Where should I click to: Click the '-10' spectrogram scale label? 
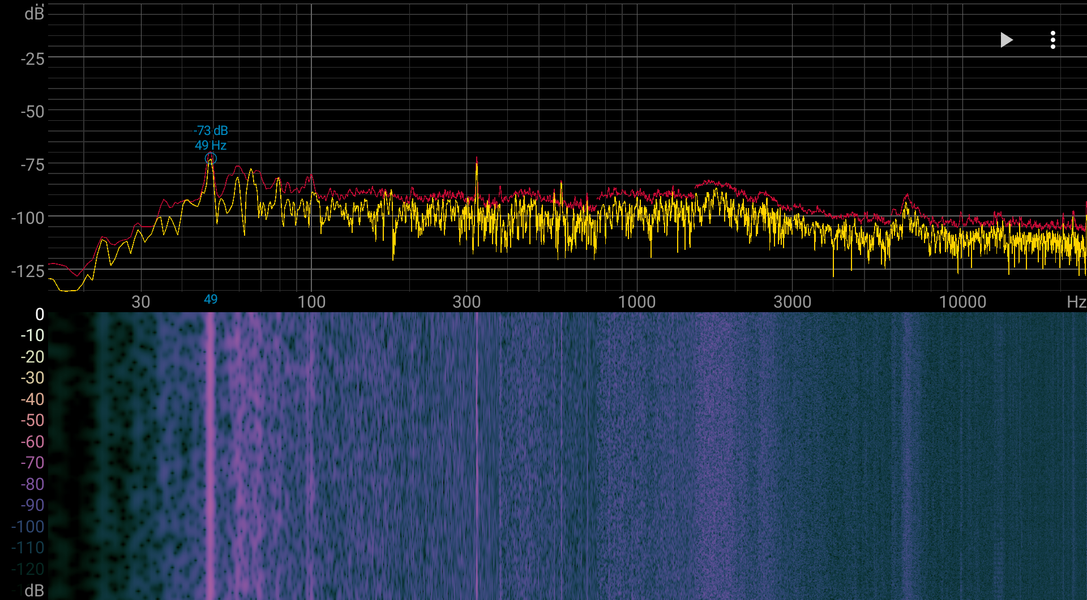32,335
